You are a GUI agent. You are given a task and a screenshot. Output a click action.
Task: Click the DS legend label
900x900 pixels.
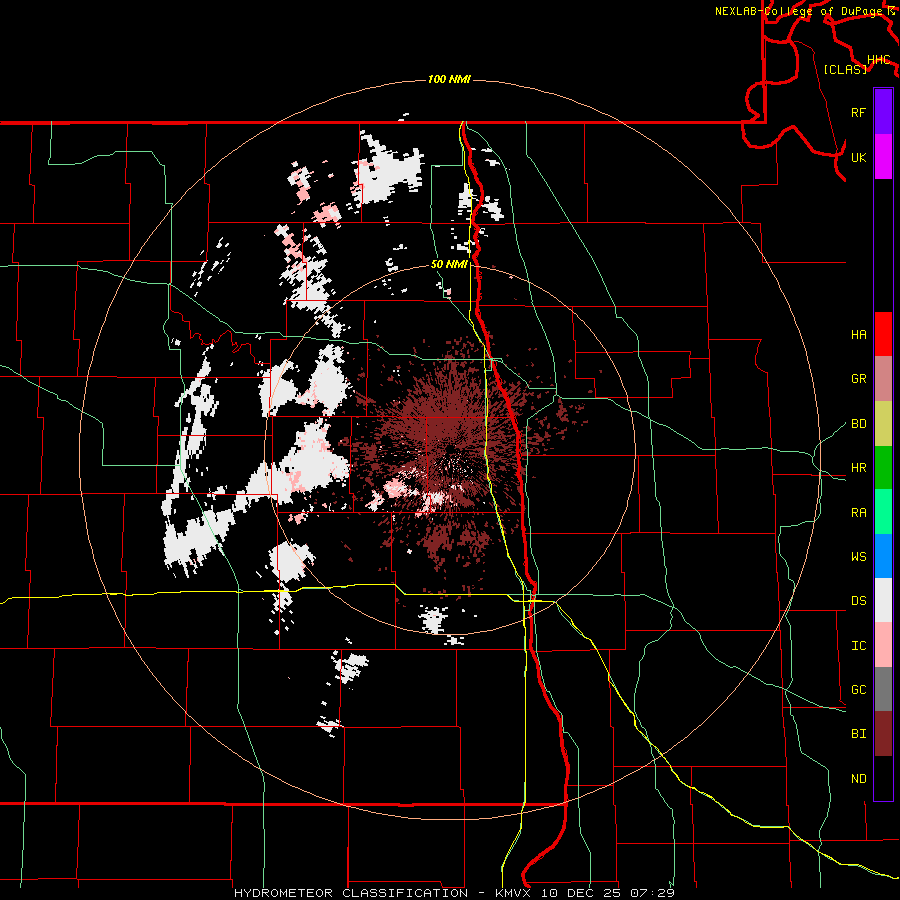(858, 601)
